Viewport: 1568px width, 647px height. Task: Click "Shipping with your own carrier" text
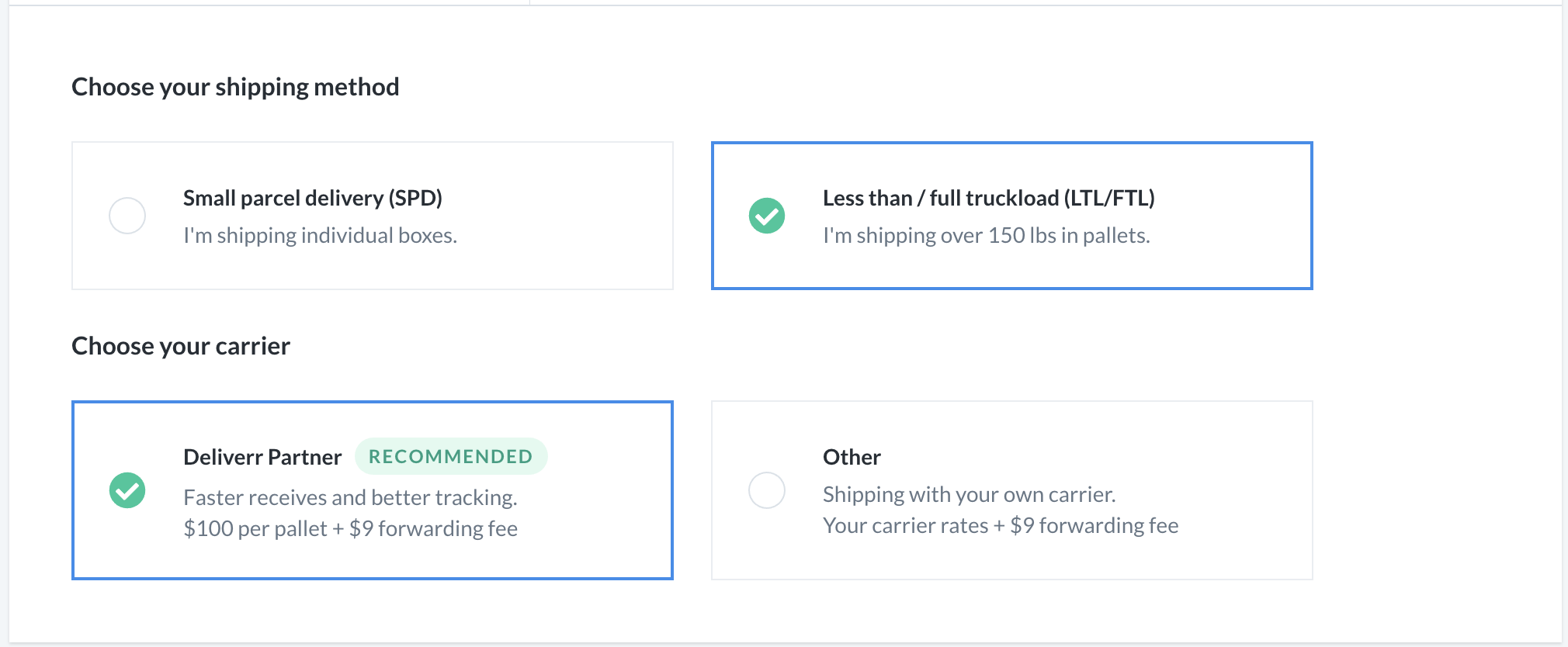[x=970, y=494]
